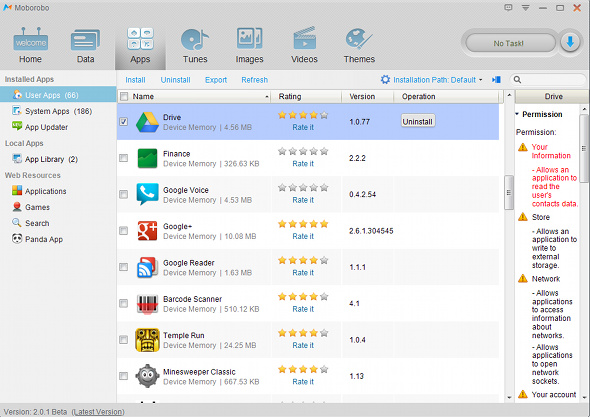Viewport: 590px width, 417px height.
Task: Set Drive star rating
Action: (x=303, y=115)
